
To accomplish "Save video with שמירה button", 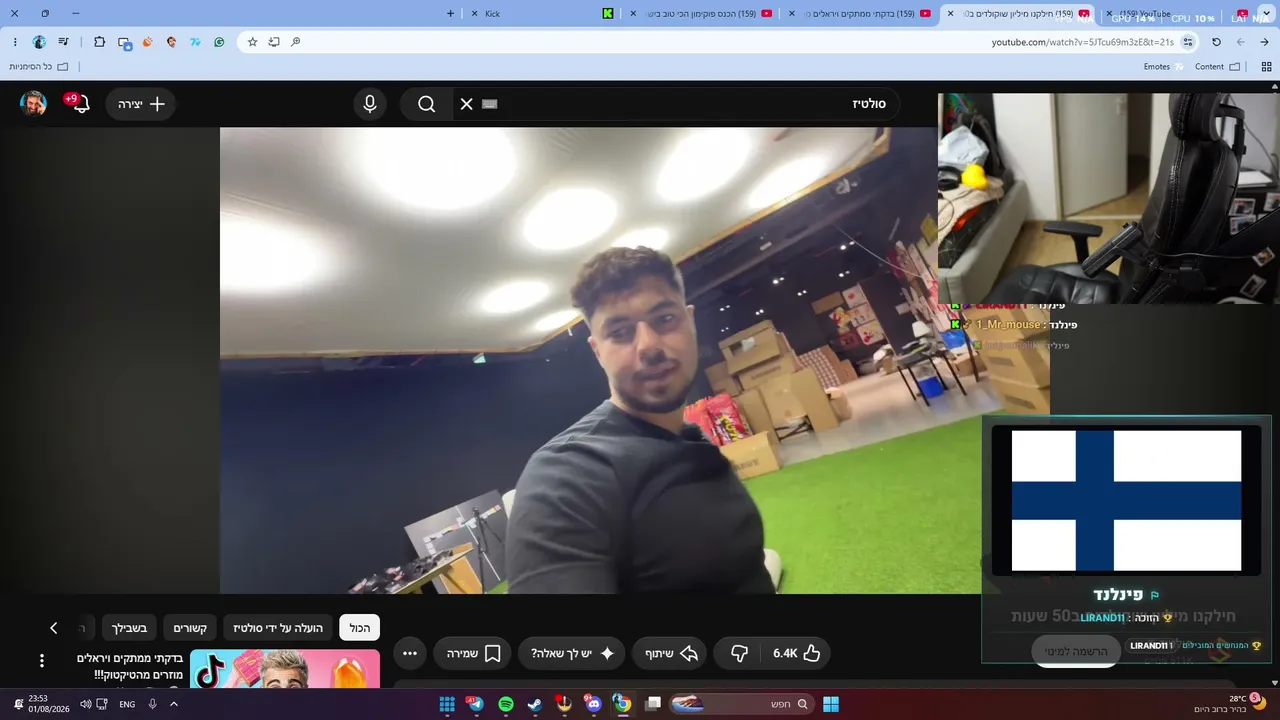I will (x=472, y=653).
